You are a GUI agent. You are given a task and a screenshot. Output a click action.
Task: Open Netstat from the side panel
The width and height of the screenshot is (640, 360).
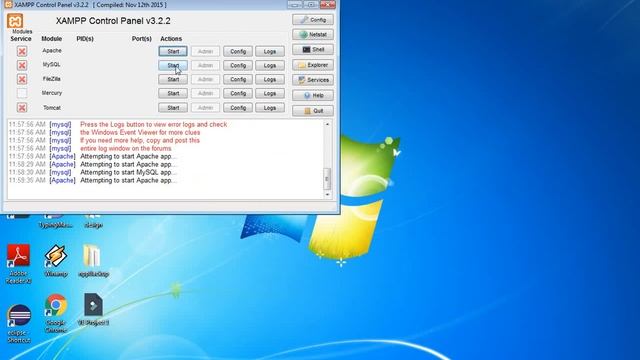click(x=313, y=35)
